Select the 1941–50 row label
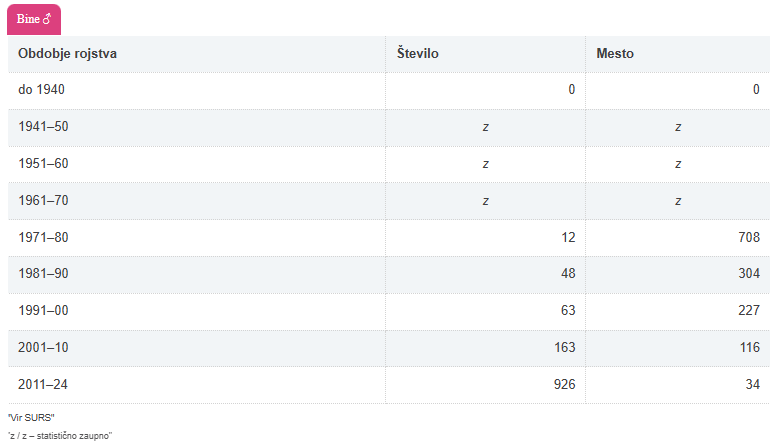The height and width of the screenshot is (445, 779). point(43,127)
